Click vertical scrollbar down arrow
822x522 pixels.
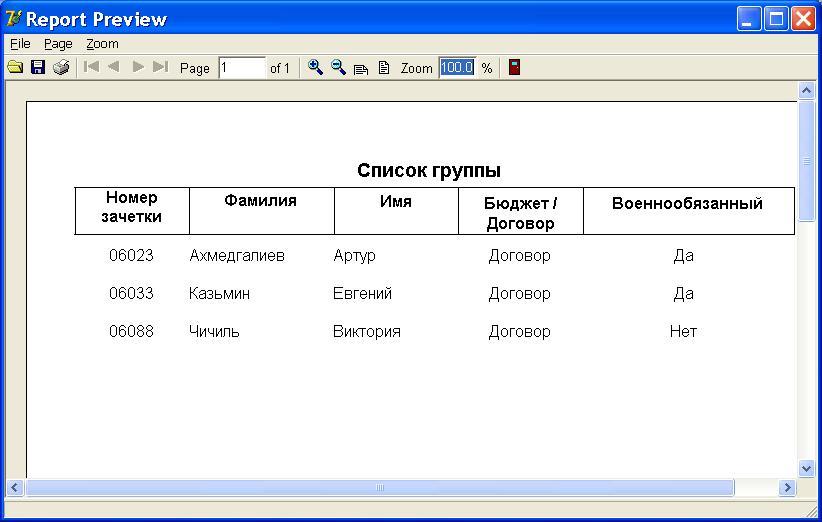(806, 467)
